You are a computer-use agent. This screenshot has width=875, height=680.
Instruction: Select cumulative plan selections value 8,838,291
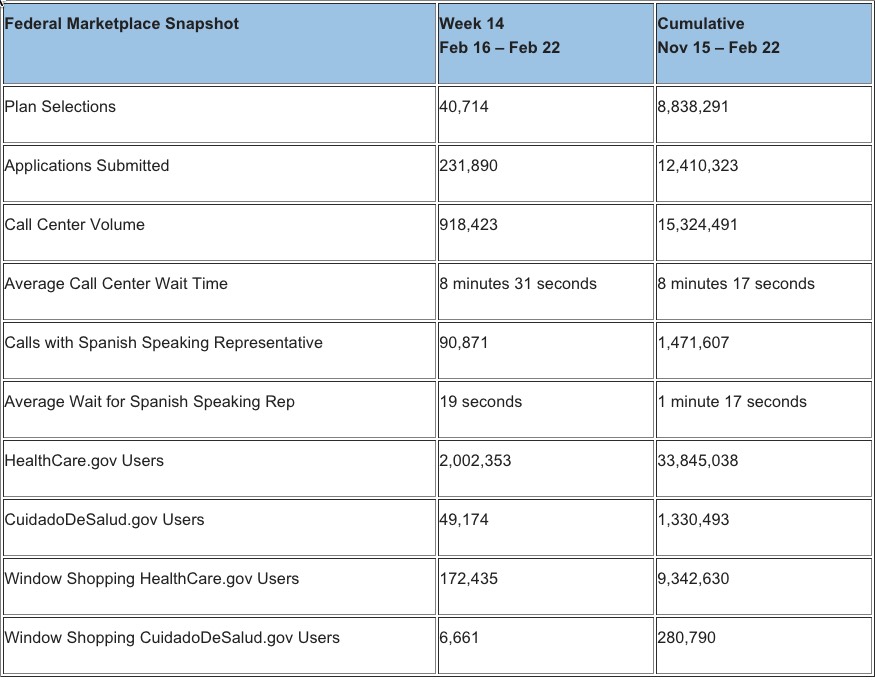point(694,107)
